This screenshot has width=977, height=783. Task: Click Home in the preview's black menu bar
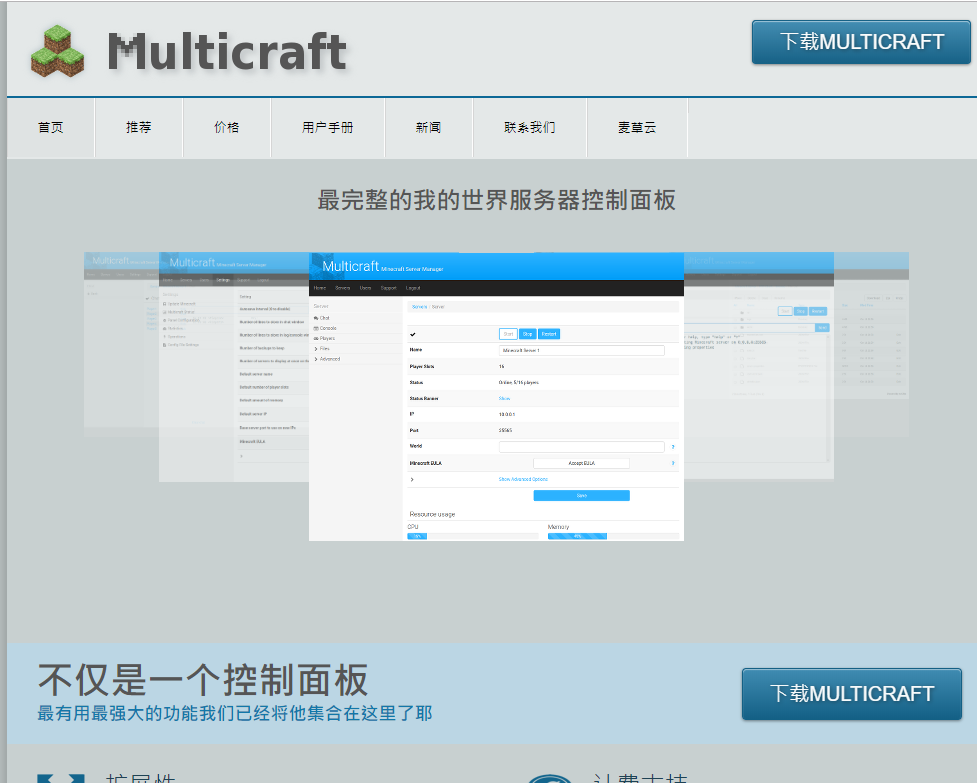[x=320, y=288]
